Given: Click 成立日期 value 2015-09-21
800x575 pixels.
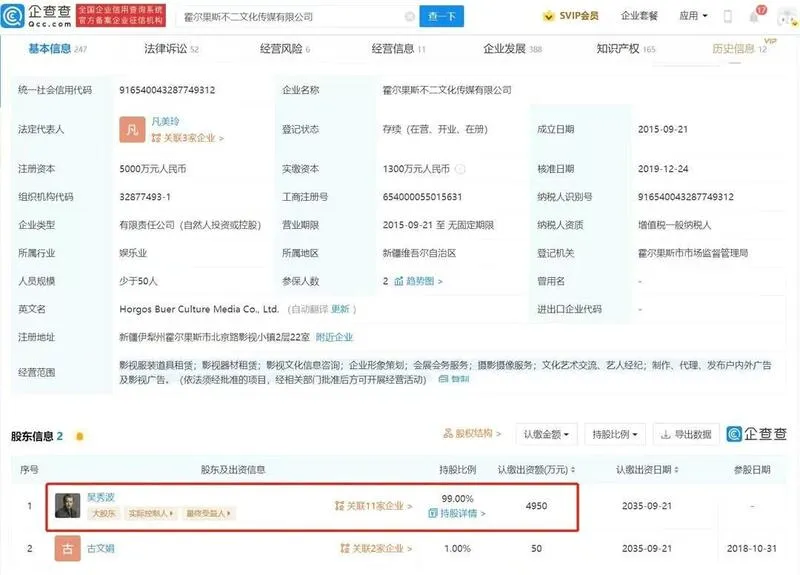Looking at the screenshot, I should tap(662, 130).
